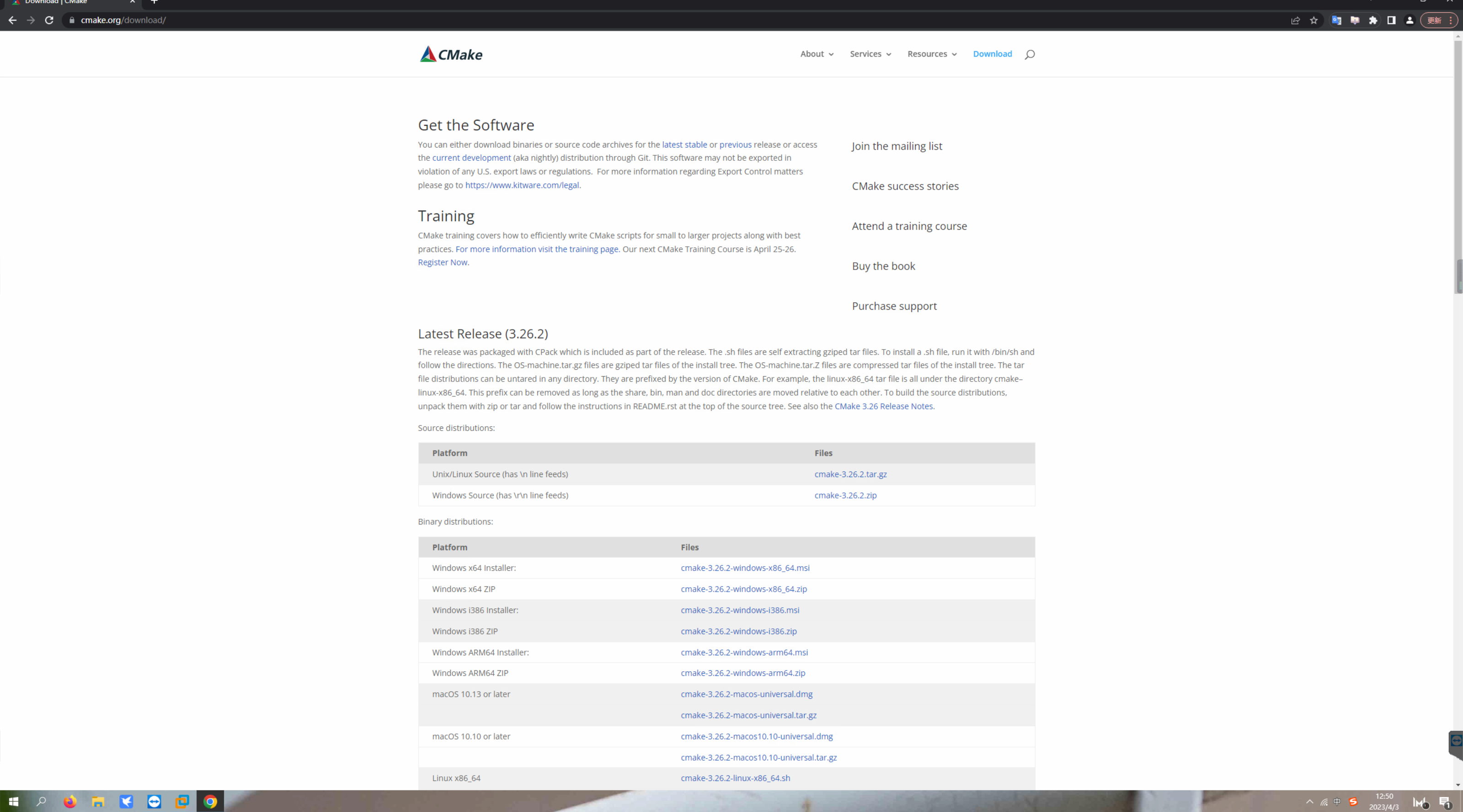Viewport: 1463px width, 812px height.
Task: Open the Sogou input method tray icon
Action: coord(1353,802)
